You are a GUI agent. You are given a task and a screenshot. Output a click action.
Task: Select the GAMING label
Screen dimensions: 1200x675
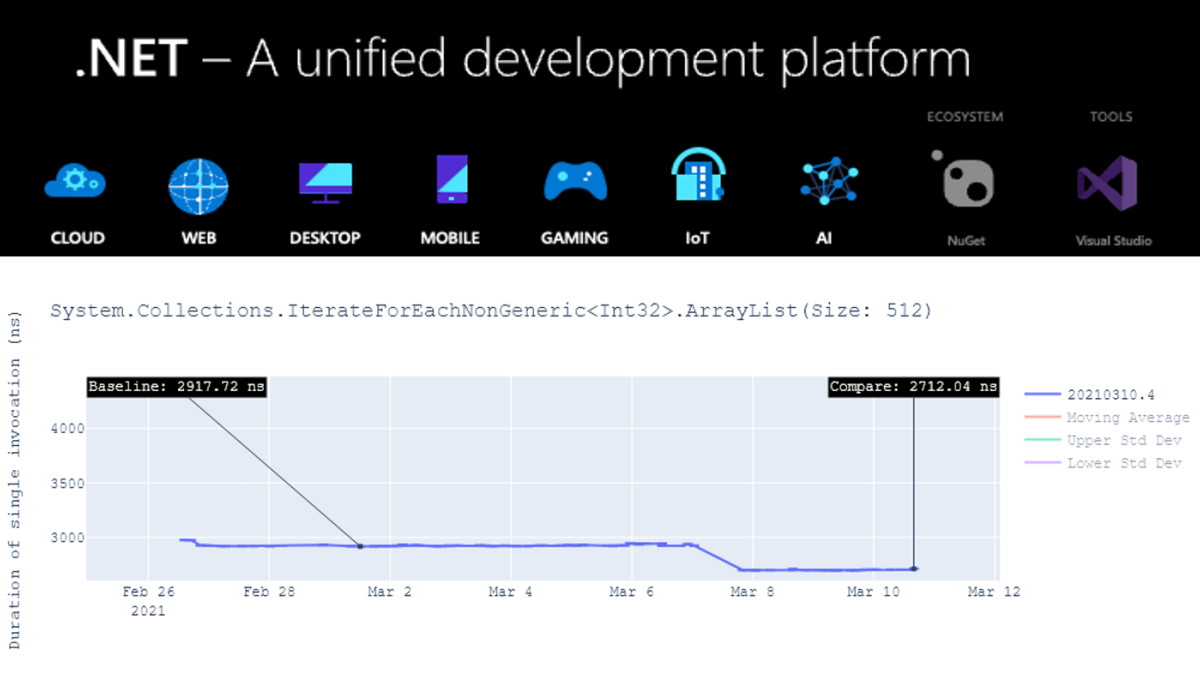coord(574,238)
